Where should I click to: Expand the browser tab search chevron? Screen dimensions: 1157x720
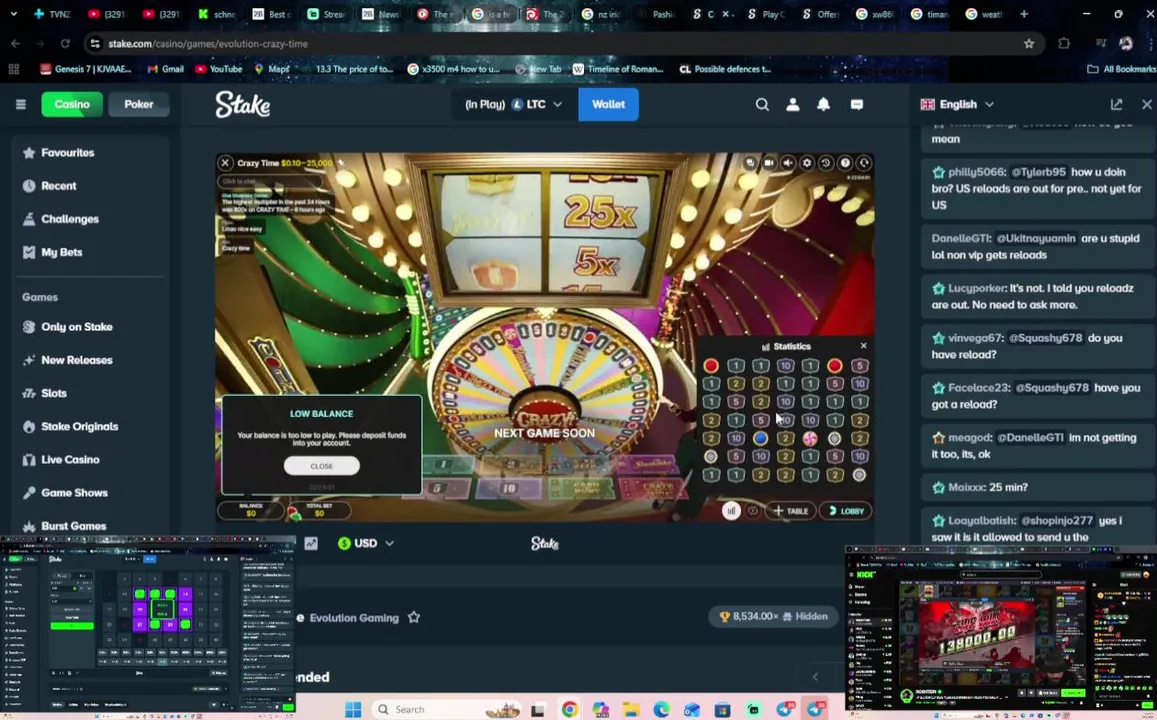click(x=13, y=14)
